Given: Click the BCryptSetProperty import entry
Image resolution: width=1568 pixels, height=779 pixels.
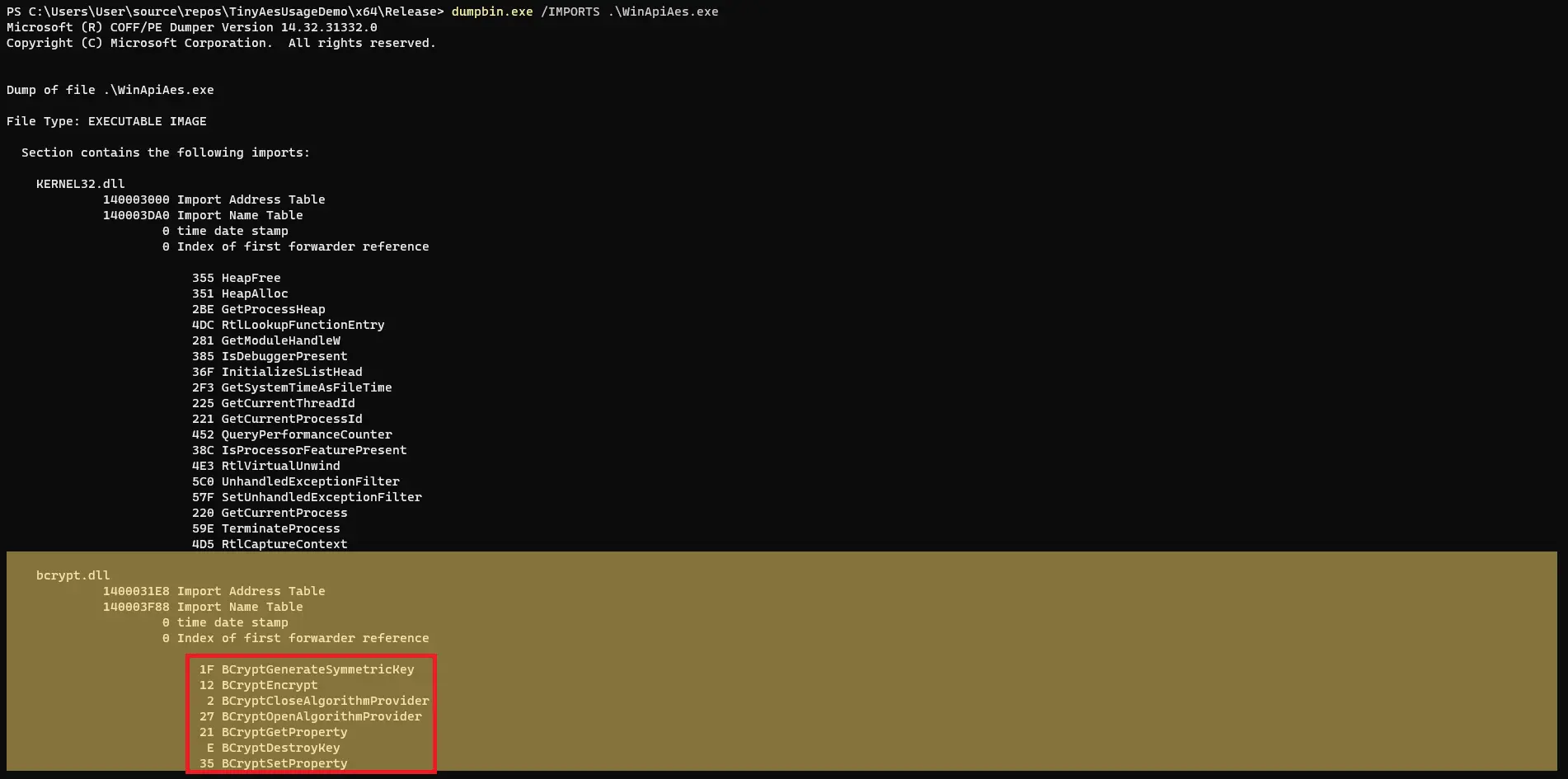Looking at the screenshot, I should click(x=274, y=763).
